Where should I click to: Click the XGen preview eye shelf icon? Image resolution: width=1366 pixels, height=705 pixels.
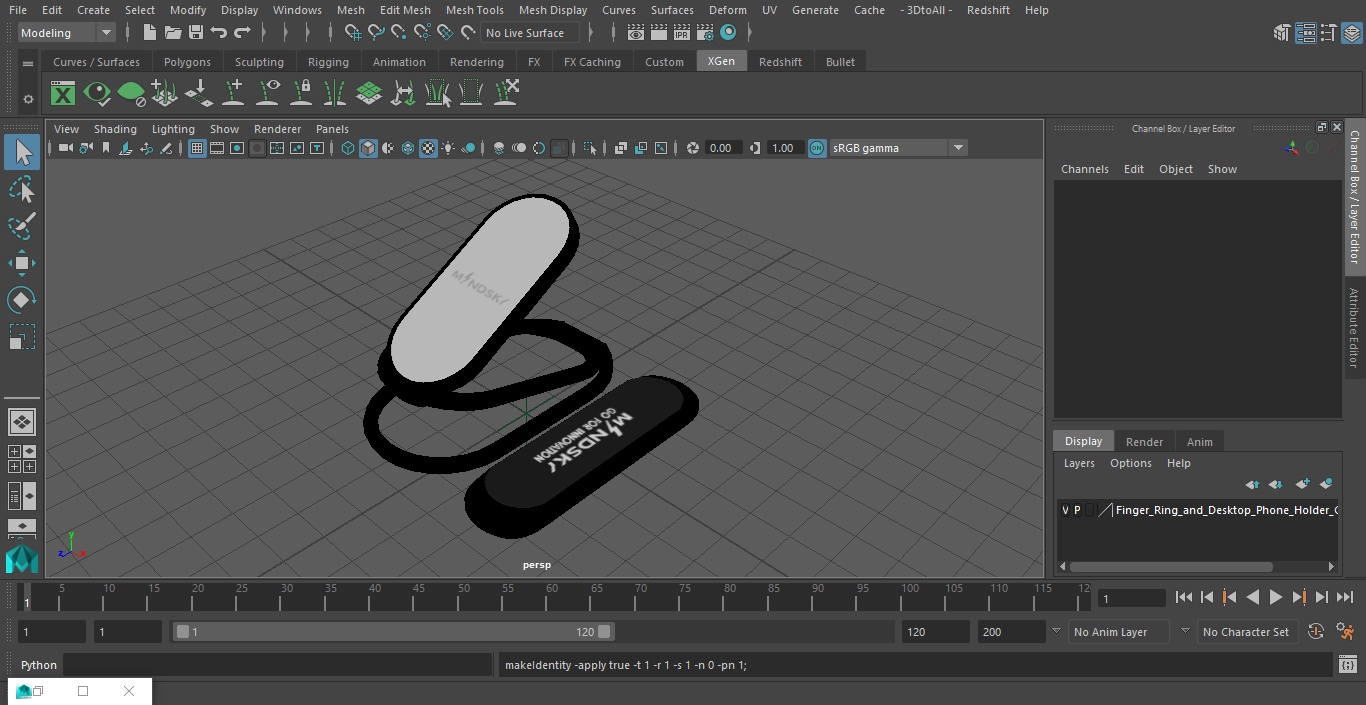tap(97, 94)
